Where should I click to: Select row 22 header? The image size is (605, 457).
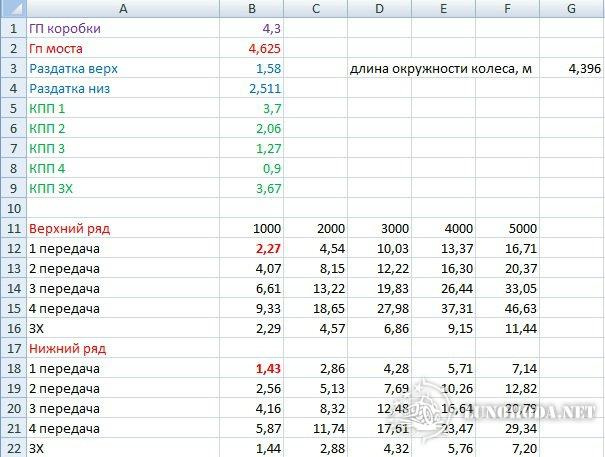coord(14,448)
